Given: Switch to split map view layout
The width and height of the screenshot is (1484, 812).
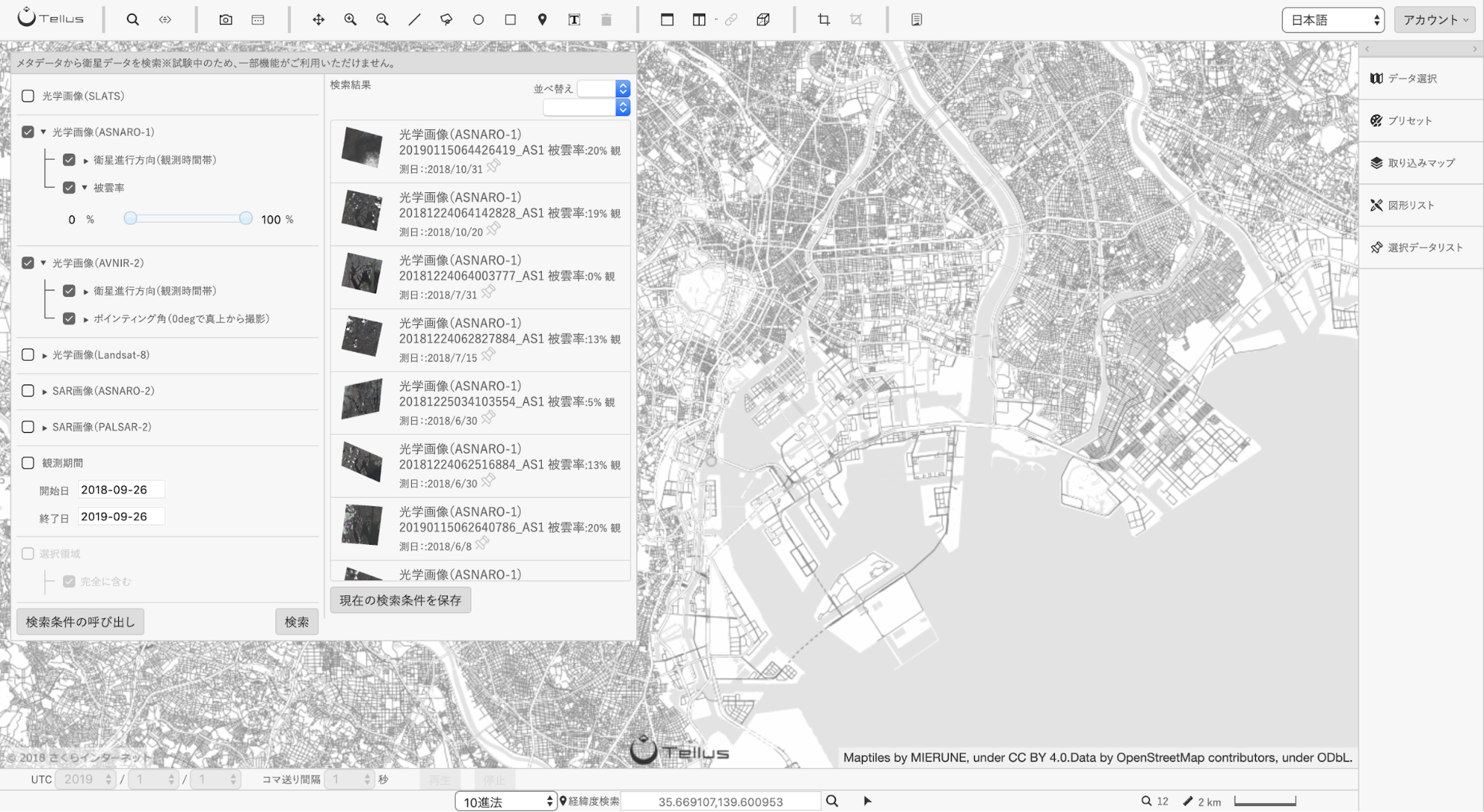Looking at the screenshot, I should click(x=699, y=19).
